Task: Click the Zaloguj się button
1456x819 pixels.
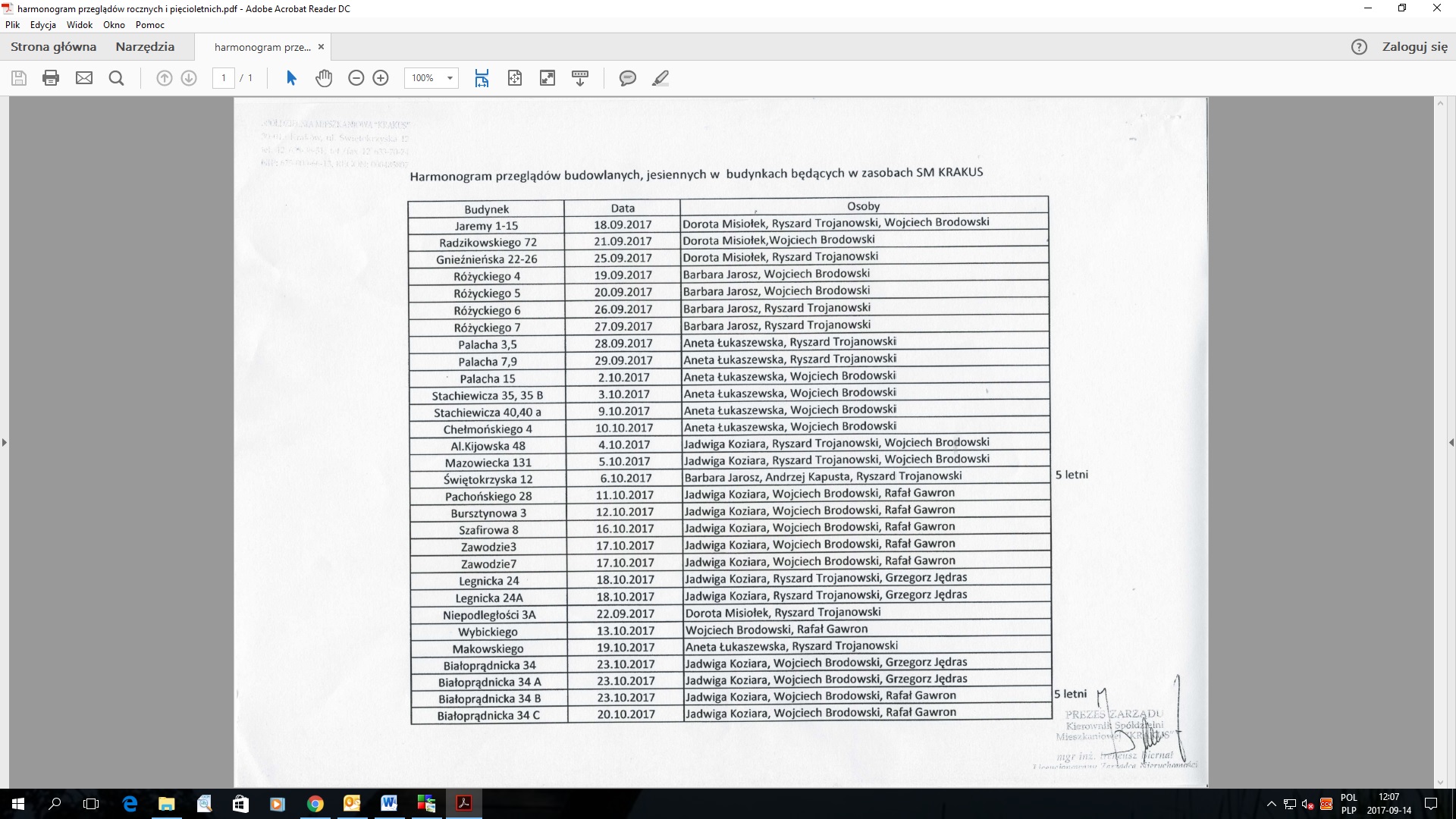Action: (x=1414, y=47)
